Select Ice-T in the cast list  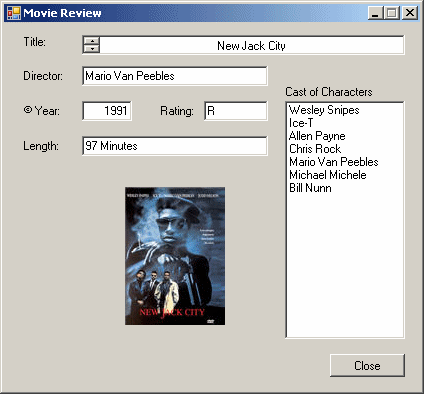click(301, 123)
